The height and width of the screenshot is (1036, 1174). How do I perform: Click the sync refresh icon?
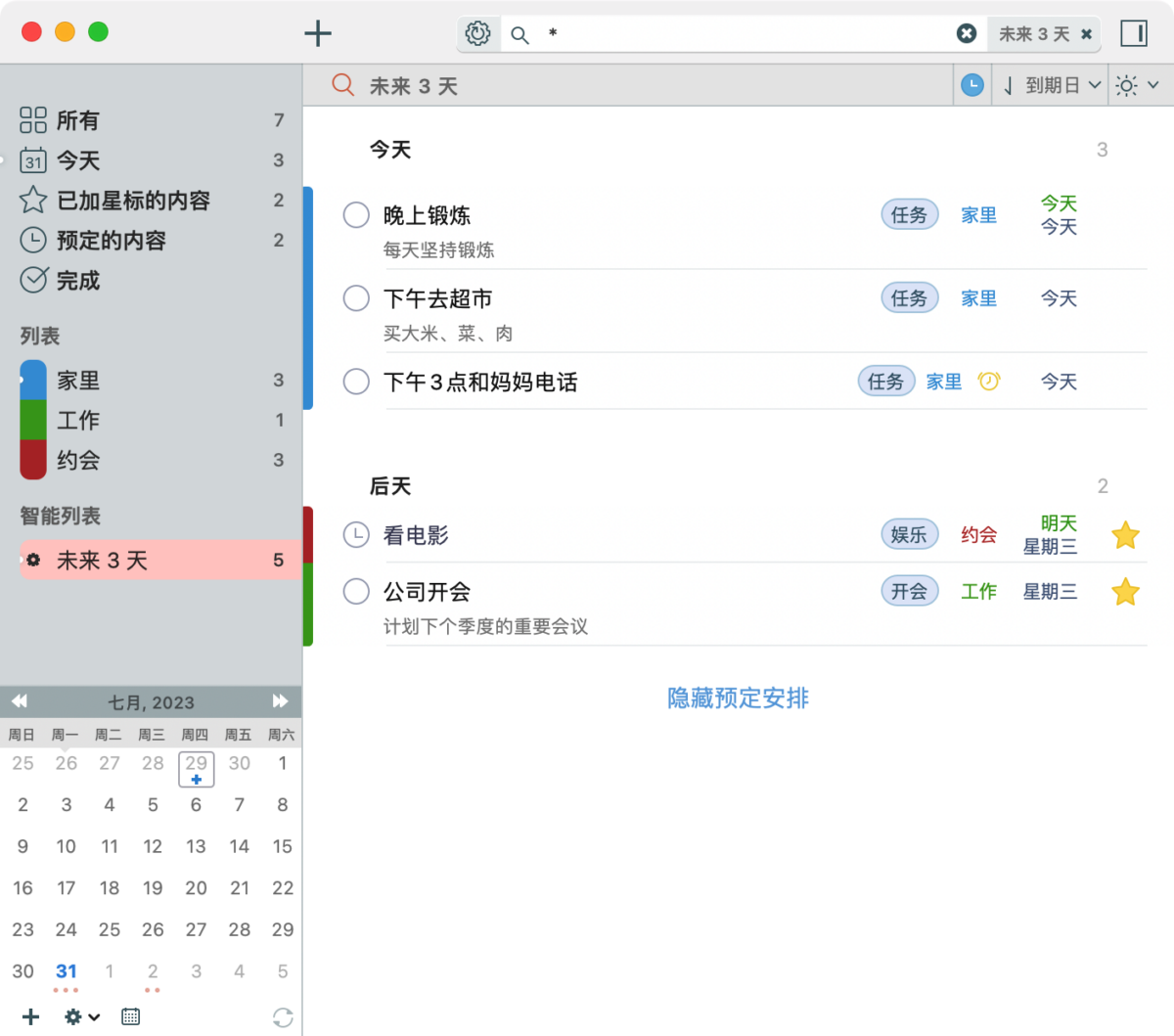[283, 1017]
